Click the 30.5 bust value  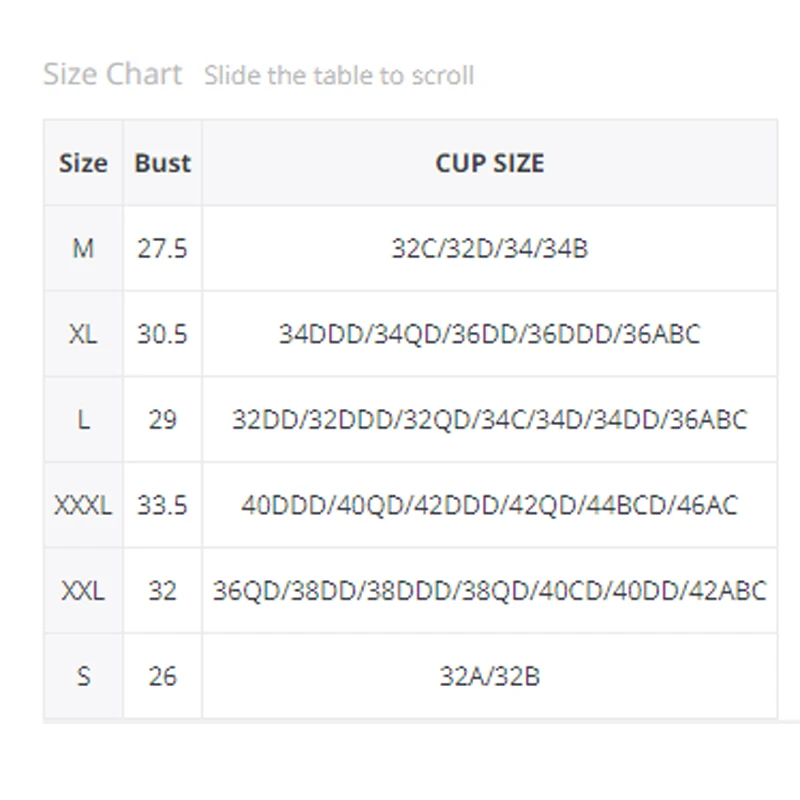[x=162, y=334]
